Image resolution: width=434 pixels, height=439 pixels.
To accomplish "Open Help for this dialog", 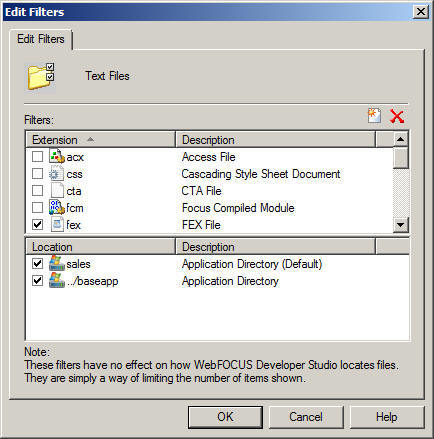I will click(387, 417).
